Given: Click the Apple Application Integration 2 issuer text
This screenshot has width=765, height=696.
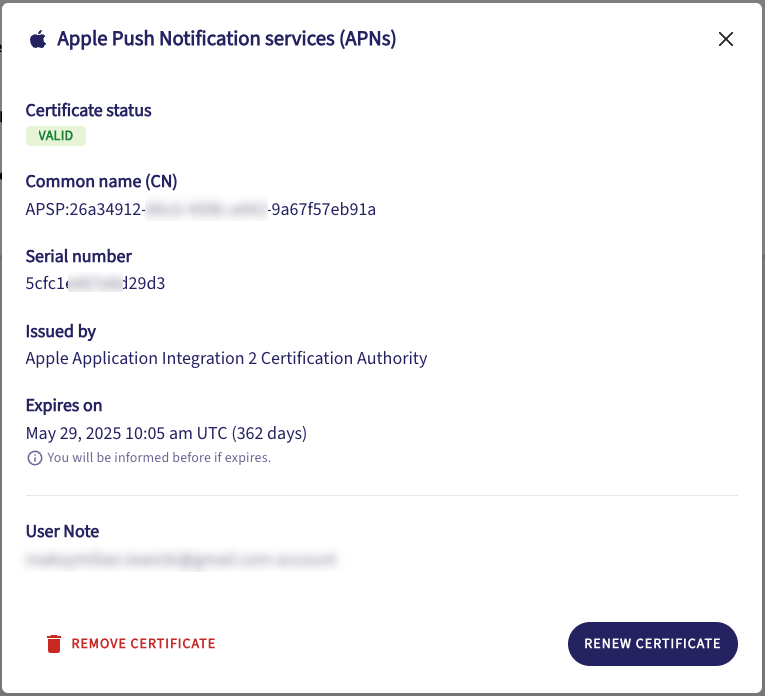Looking at the screenshot, I should click(226, 358).
